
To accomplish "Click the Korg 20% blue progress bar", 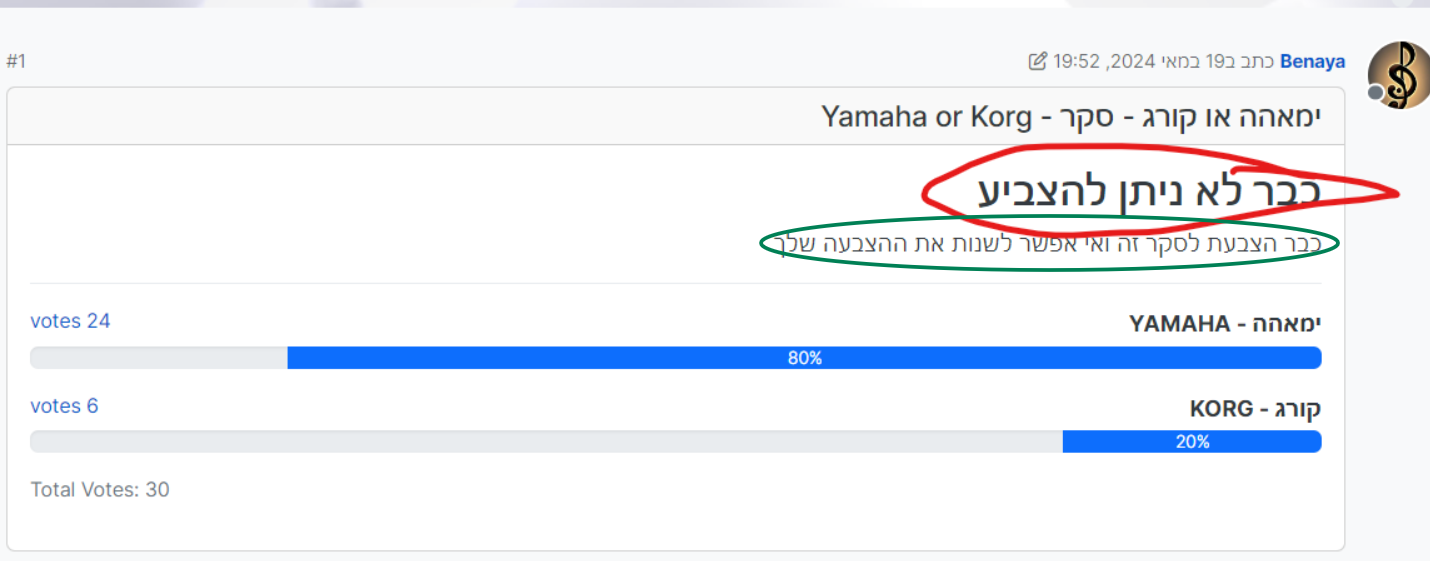I will coord(1192,442).
